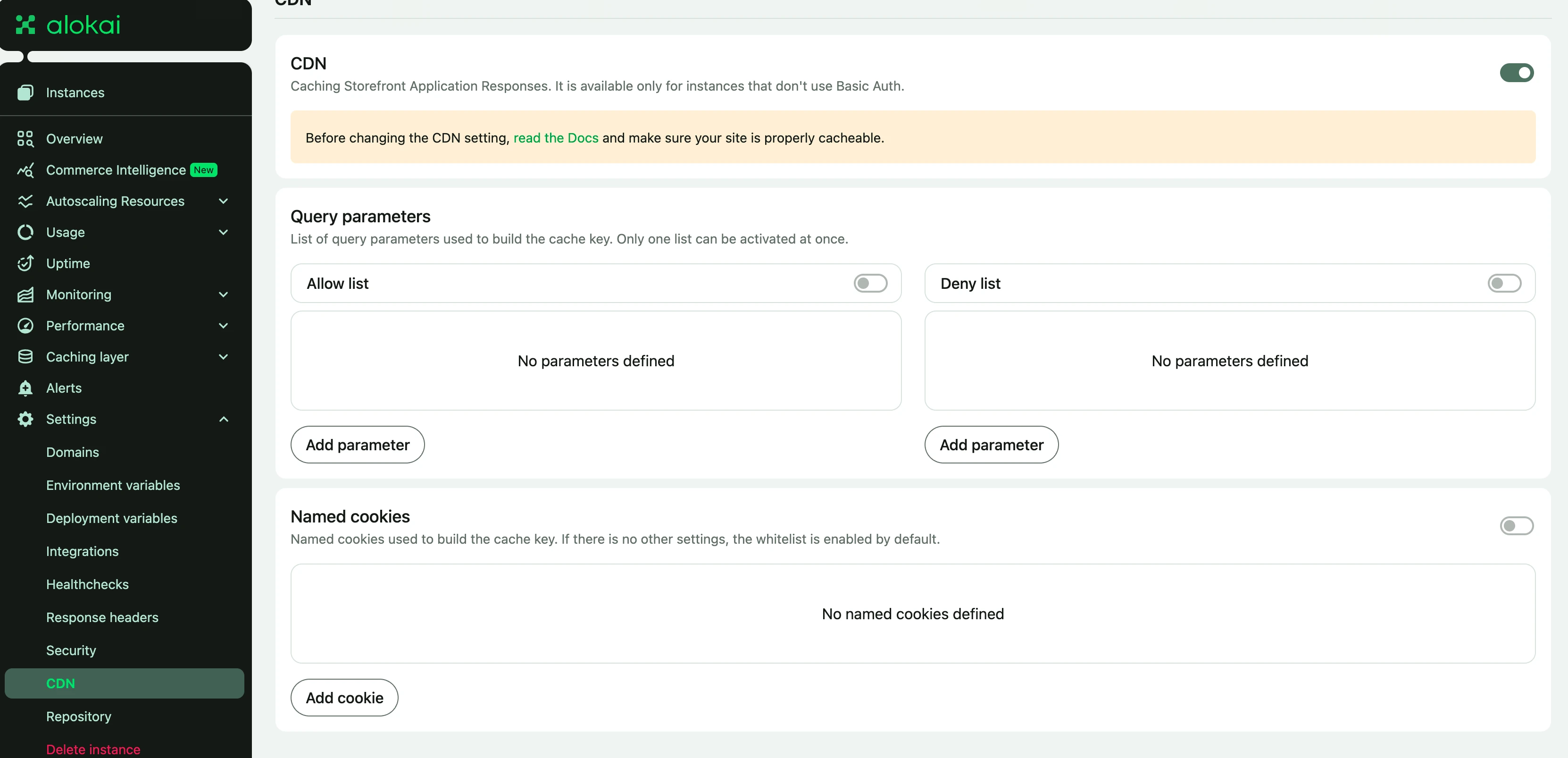Click the Usage circle icon
1568x758 pixels.
[25, 232]
